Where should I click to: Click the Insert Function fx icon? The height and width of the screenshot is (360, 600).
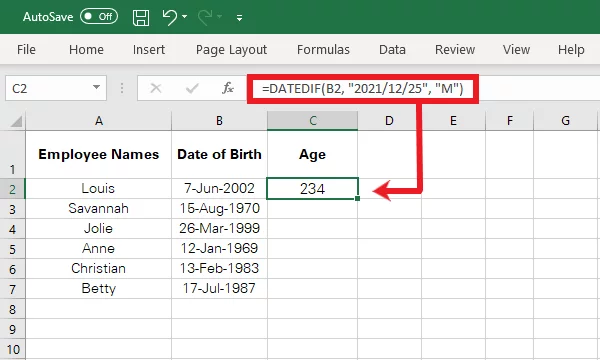point(228,88)
